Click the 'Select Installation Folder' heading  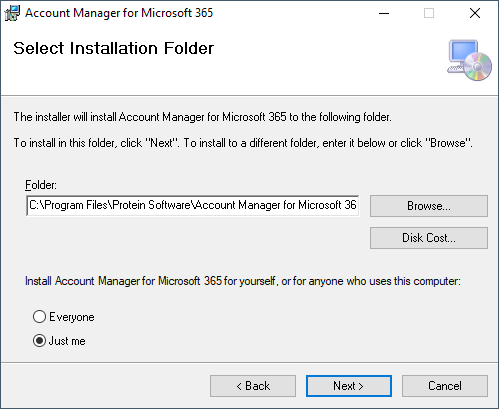tap(113, 48)
